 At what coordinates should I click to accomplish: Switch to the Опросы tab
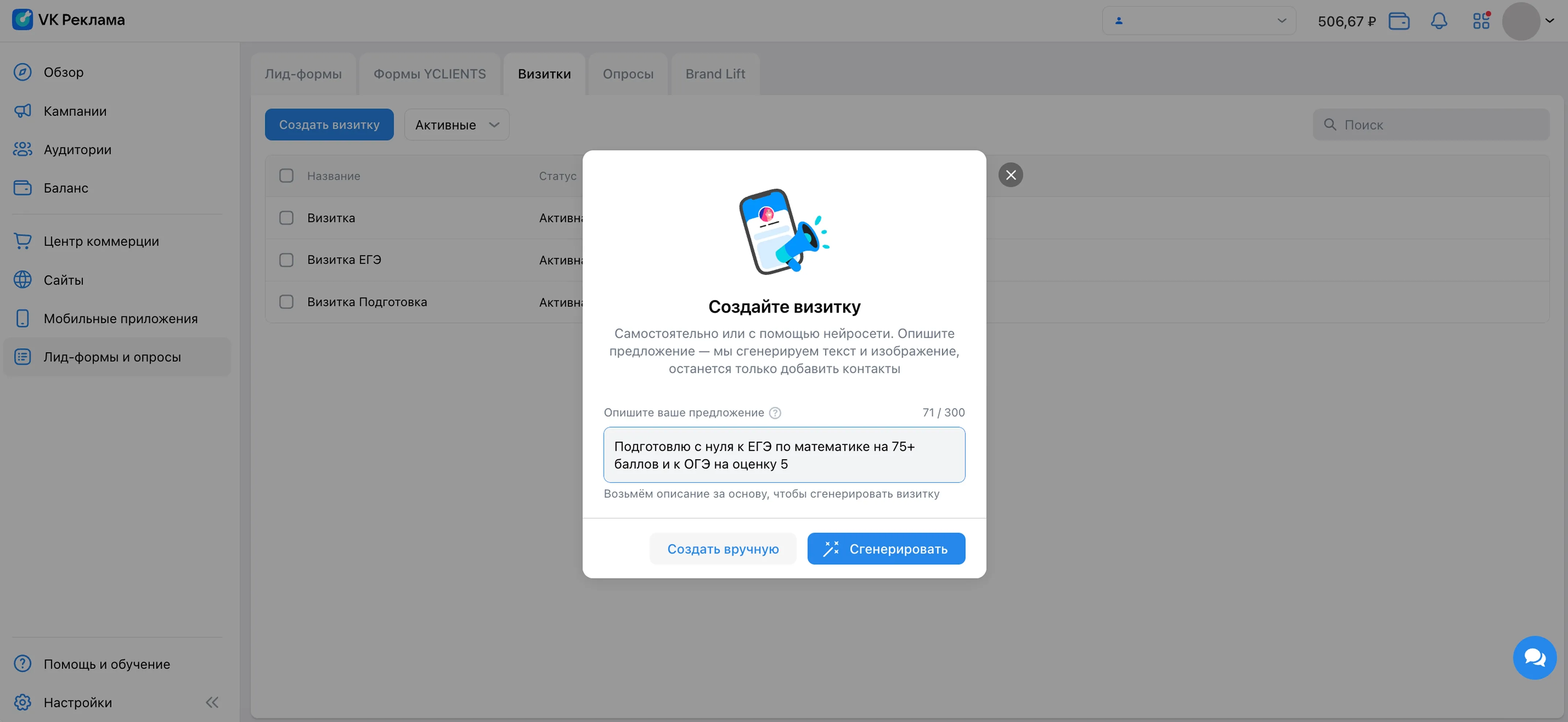628,74
